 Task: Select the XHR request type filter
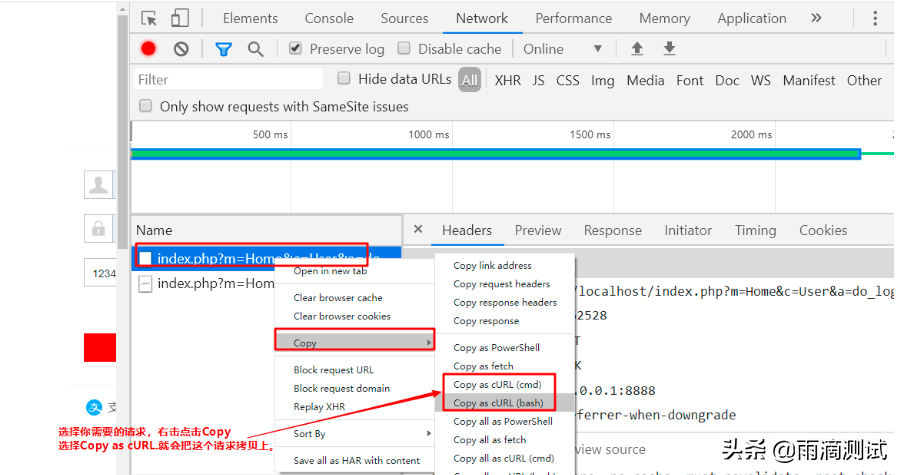(507, 80)
